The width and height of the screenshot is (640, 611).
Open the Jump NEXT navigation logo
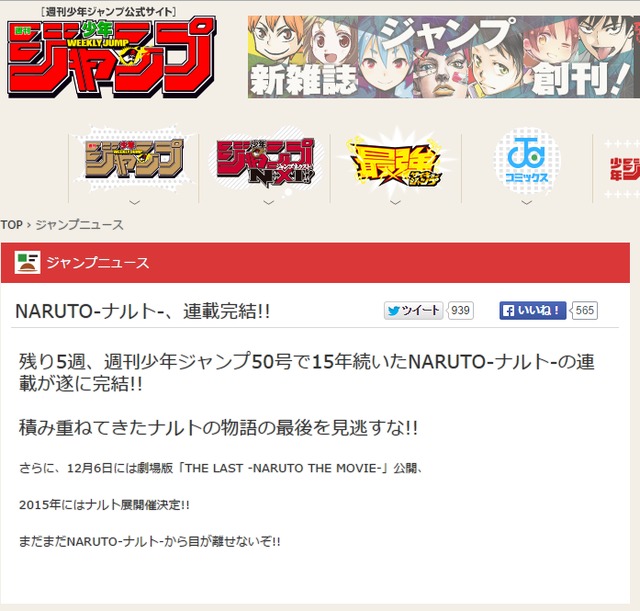click(265, 162)
